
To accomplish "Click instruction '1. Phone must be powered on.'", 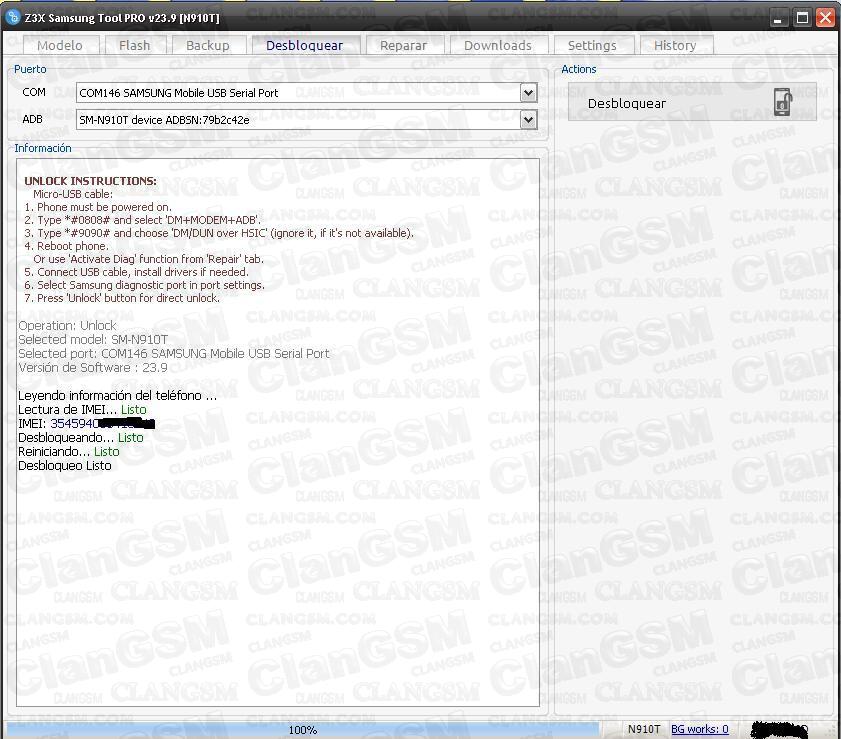I will tap(98, 207).
